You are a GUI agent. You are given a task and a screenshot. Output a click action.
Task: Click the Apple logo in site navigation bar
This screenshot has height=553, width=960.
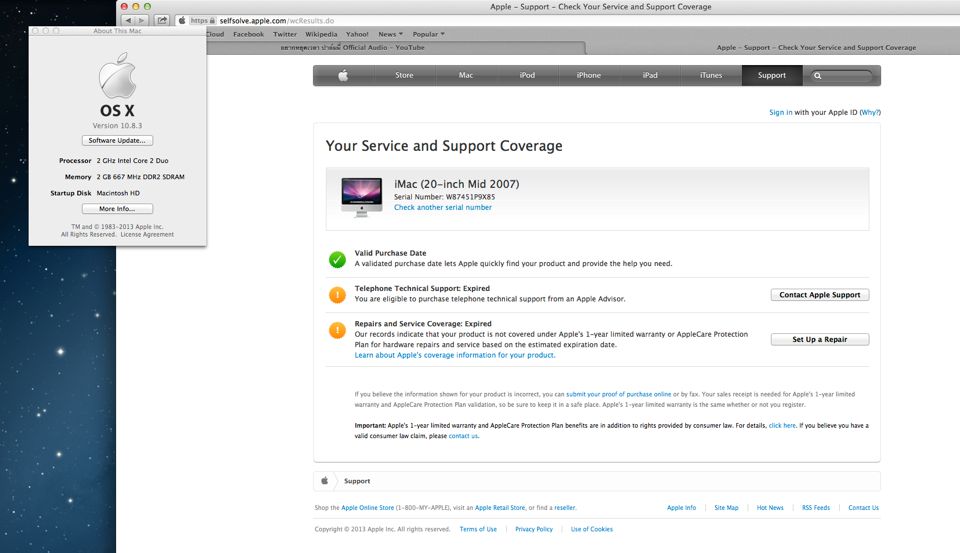click(x=343, y=75)
